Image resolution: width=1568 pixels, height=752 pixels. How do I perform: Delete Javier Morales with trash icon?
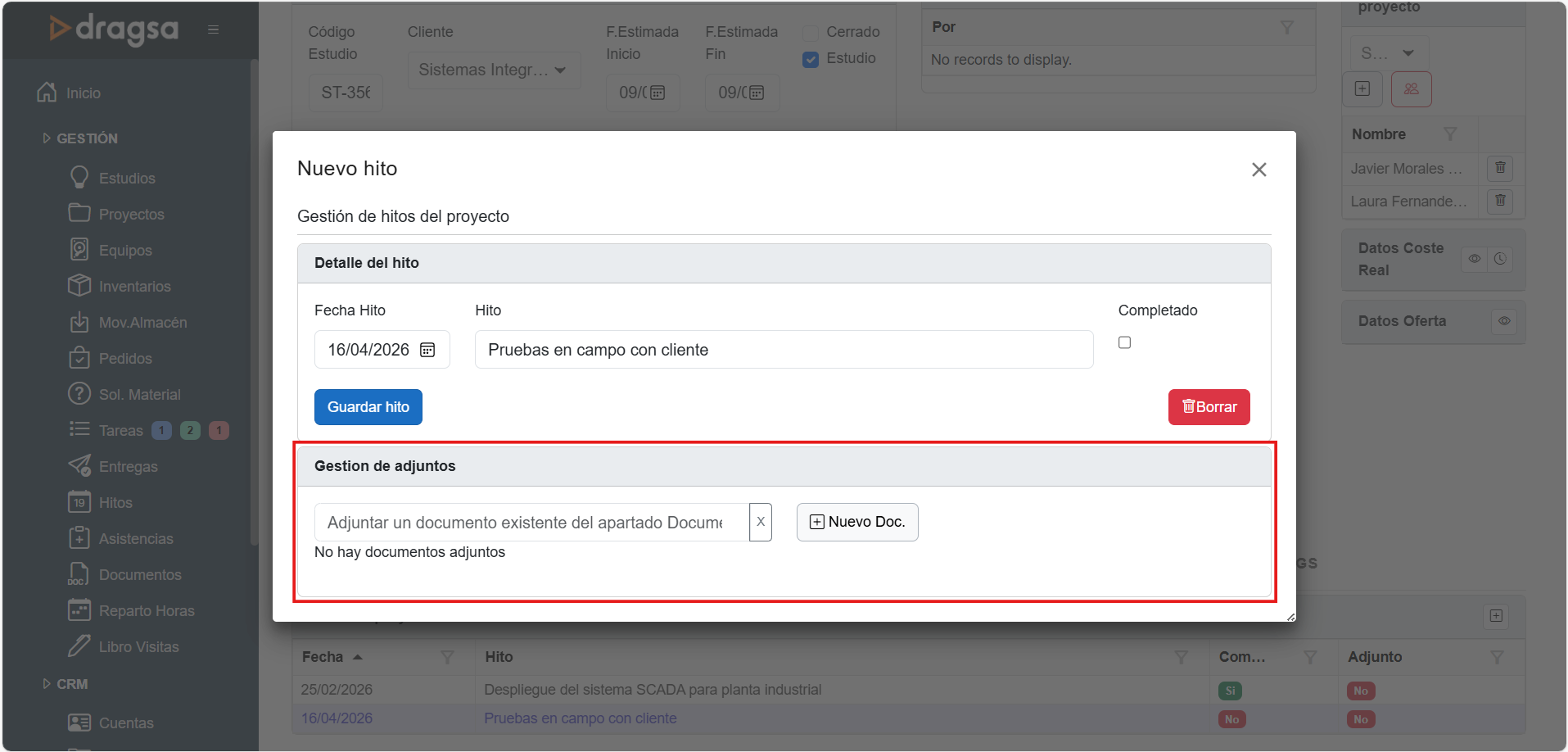coord(1500,168)
